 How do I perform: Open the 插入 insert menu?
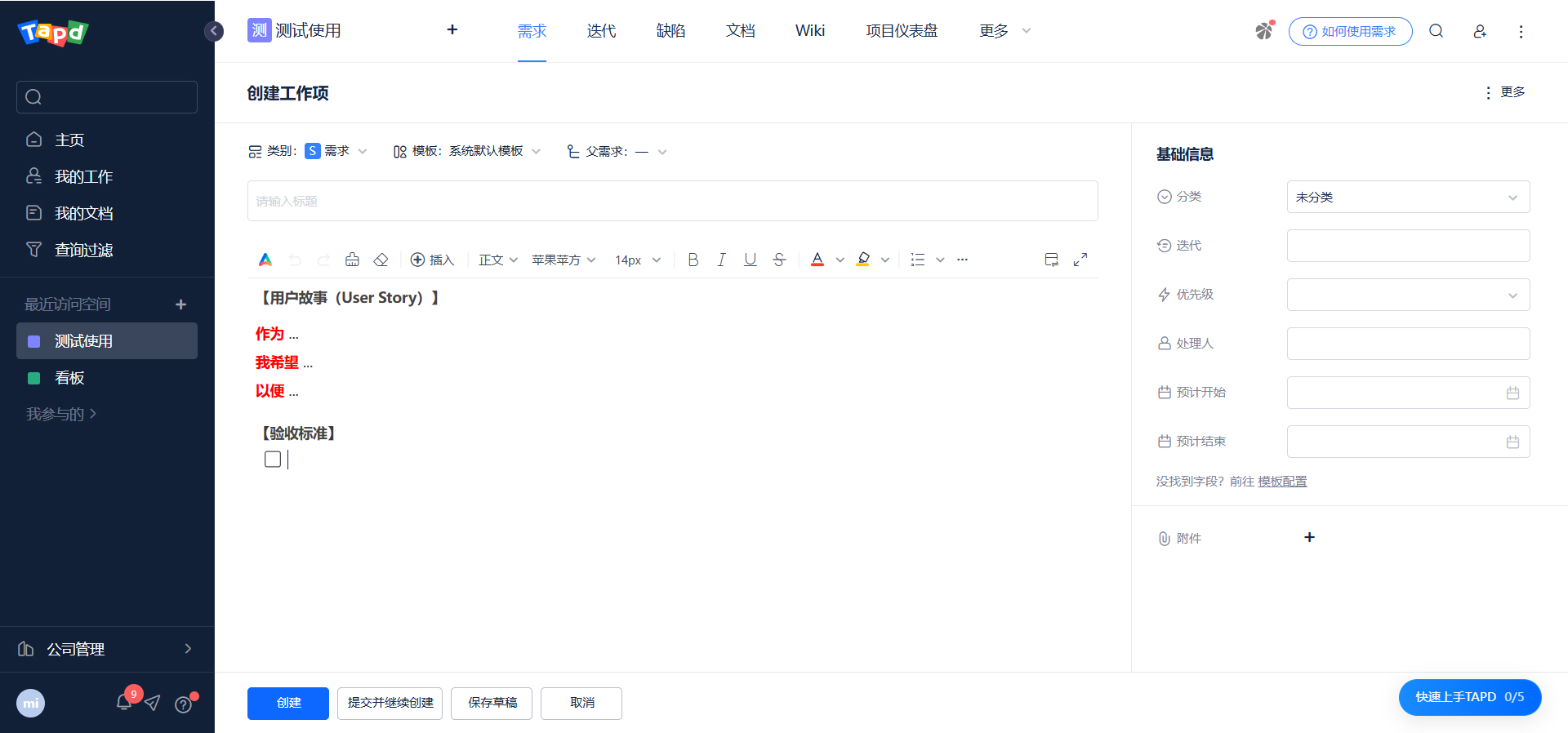coord(432,260)
